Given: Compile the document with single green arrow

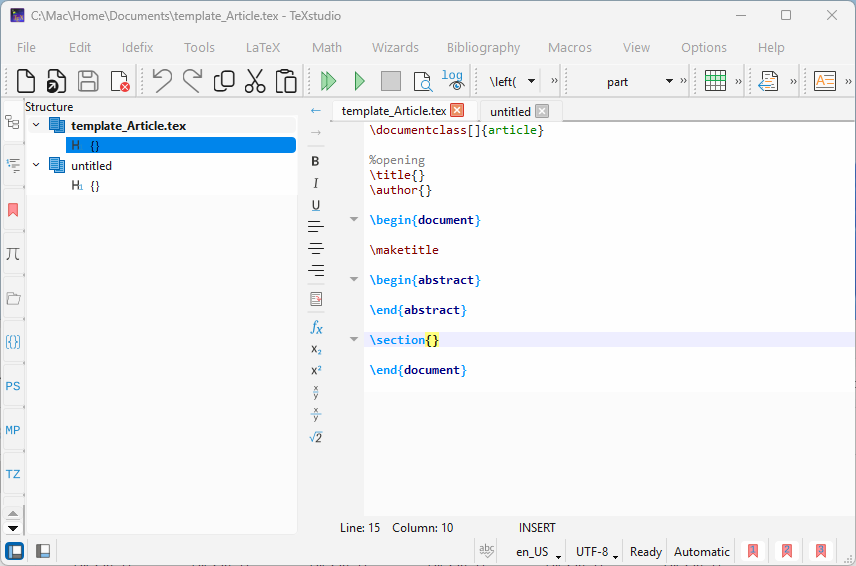Looking at the screenshot, I should [359, 81].
